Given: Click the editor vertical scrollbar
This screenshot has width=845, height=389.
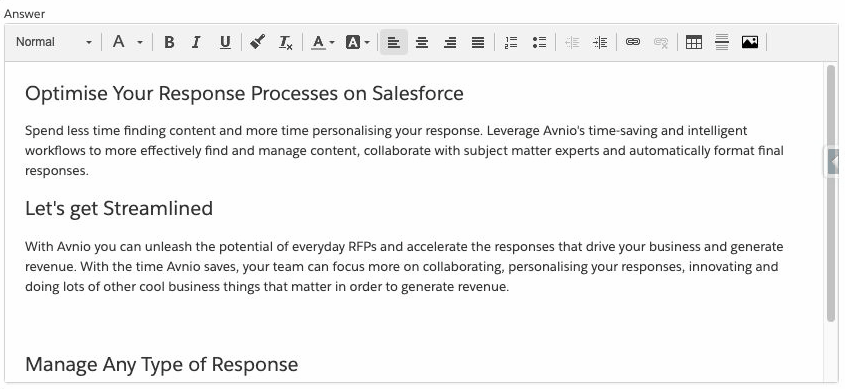Looking at the screenshot, I should tap(830, 194).
